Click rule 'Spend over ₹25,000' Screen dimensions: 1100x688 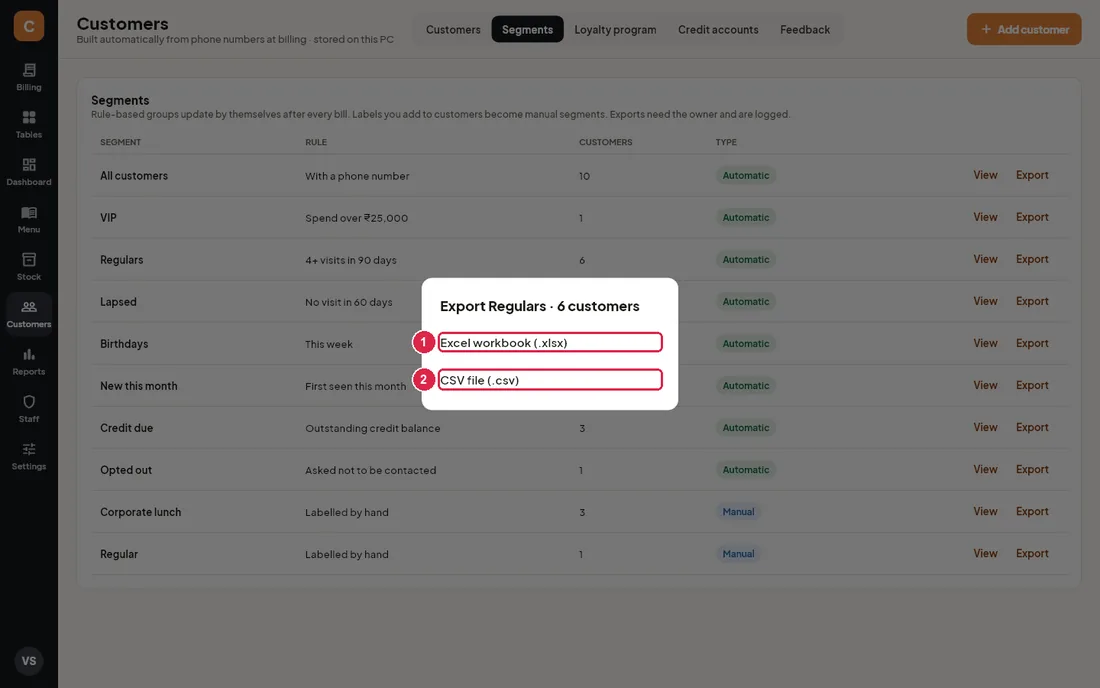[356, 218]
